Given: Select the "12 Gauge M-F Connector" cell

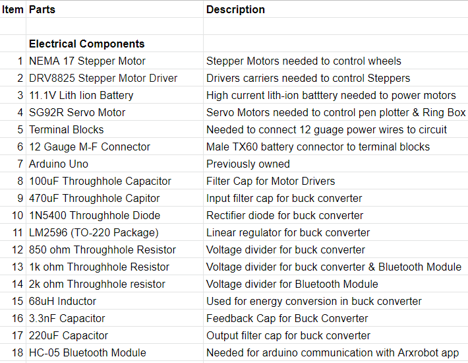Looking at the screenshot, I should tap(115, 147).
